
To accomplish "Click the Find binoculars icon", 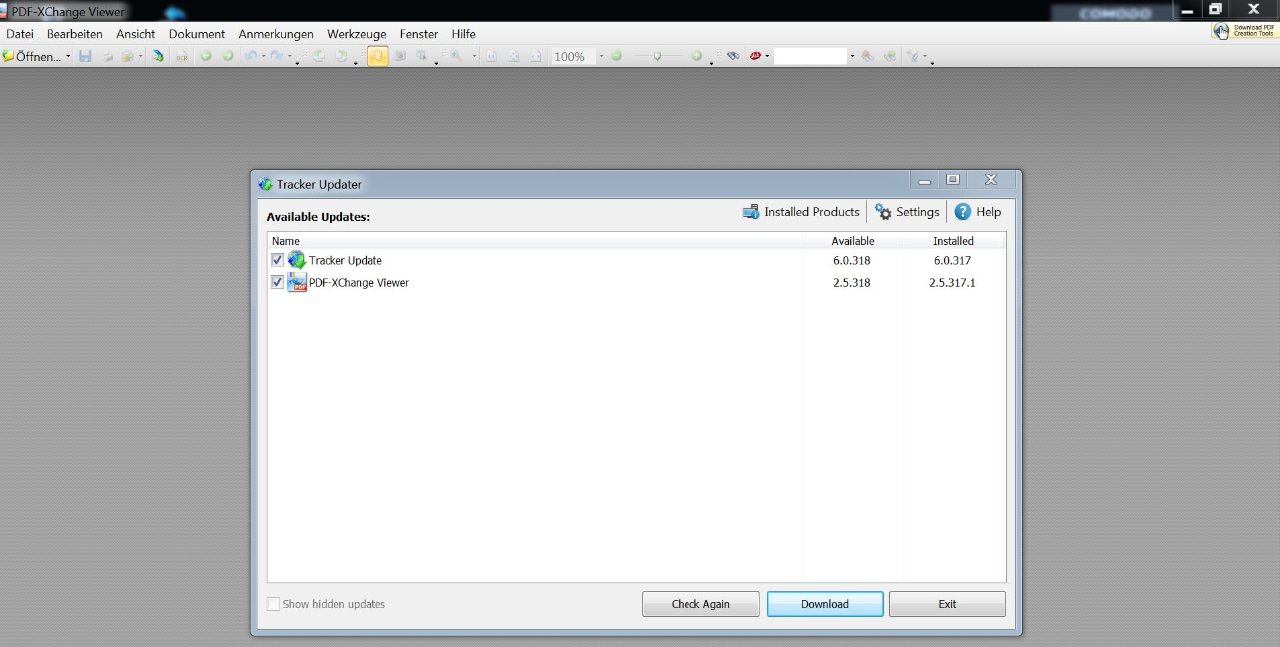I will tap(733, 56).
